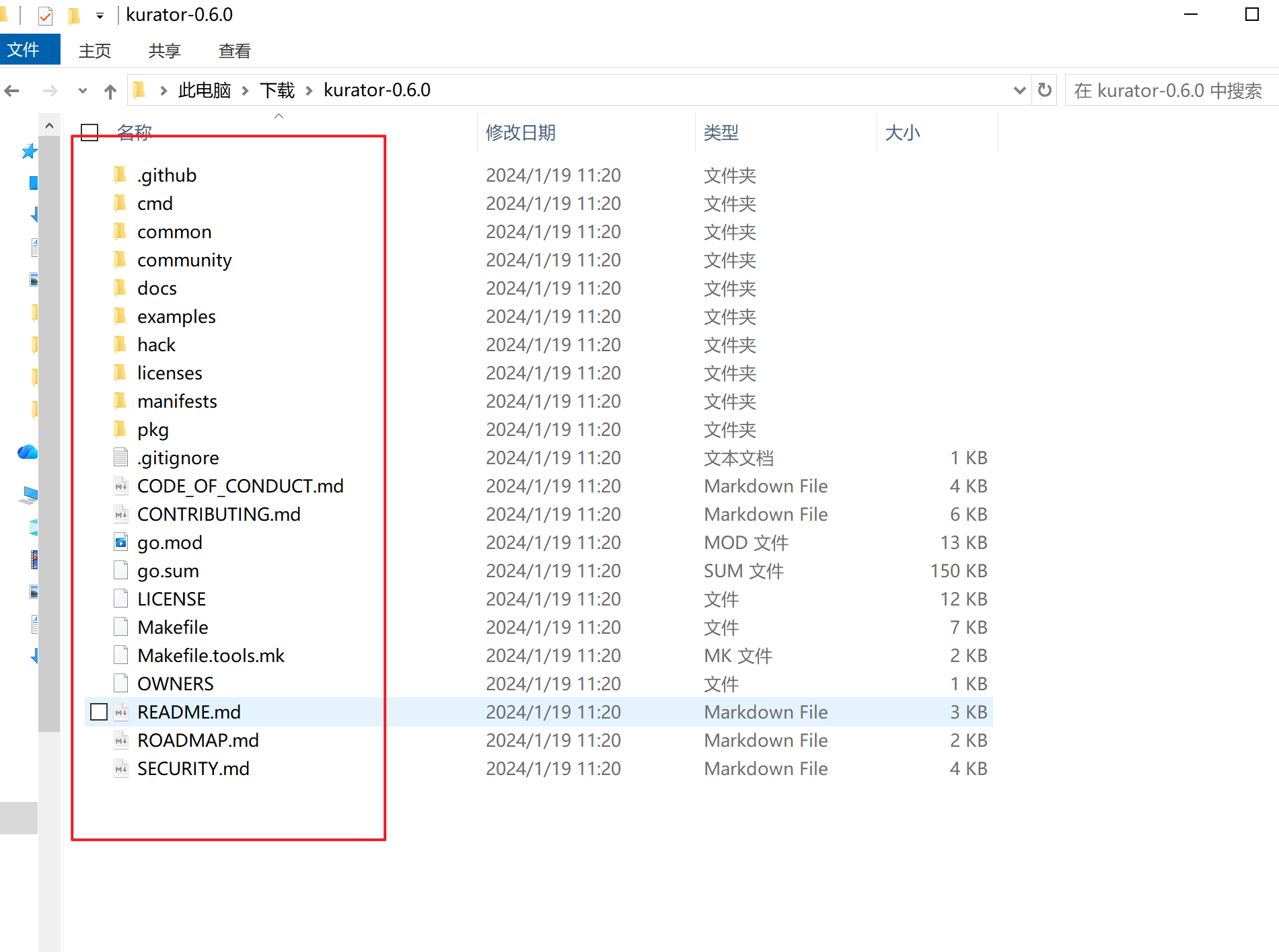
Task: Click the OWNERS file icon
Action: coord(121,684)
